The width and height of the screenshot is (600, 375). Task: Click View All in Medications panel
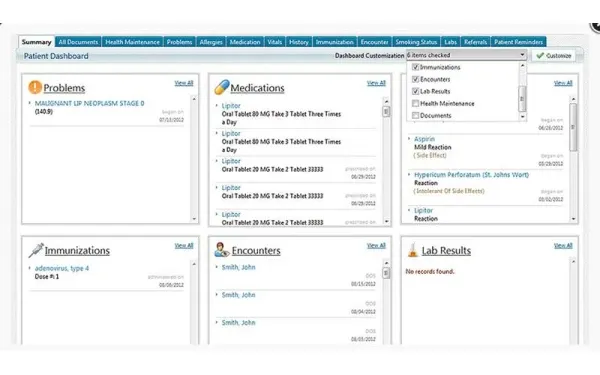[x=376, y=83]
